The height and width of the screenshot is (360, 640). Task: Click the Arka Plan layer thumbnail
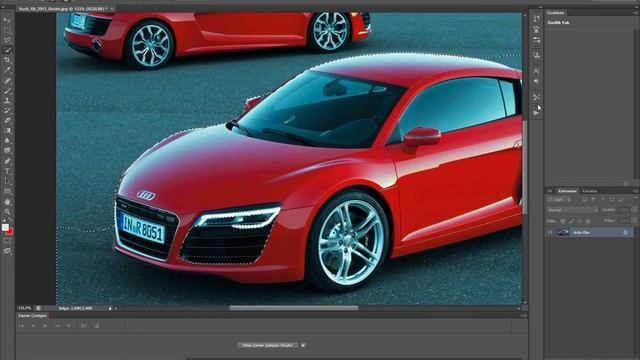563,232
